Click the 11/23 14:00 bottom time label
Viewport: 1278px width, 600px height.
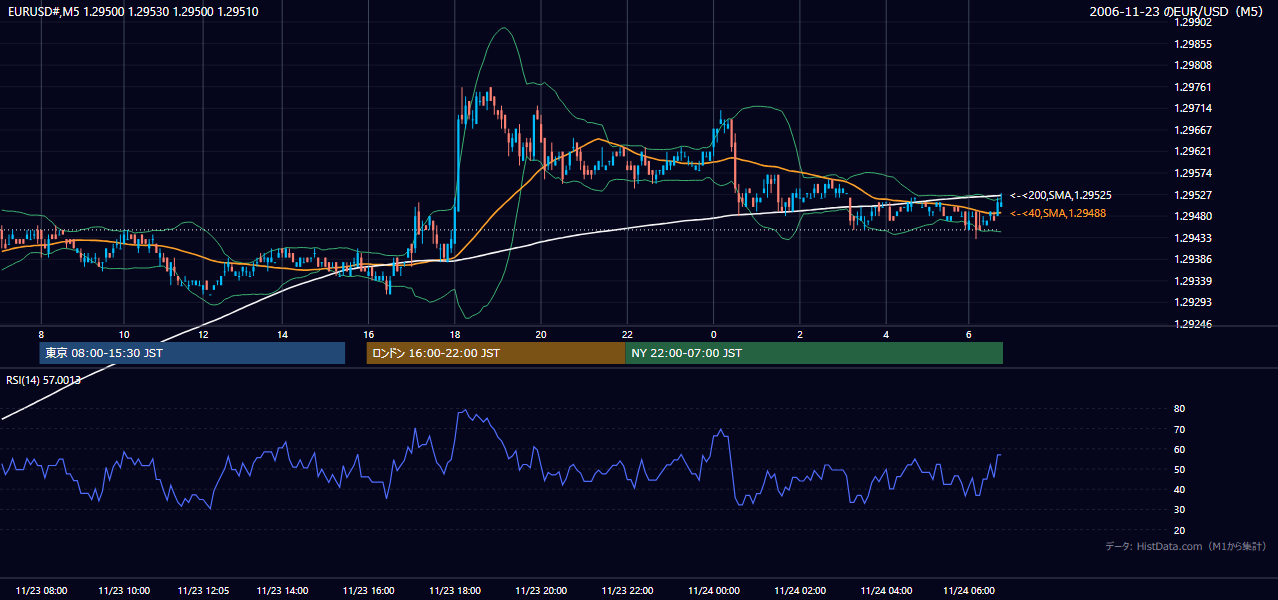tap(281, 590)
